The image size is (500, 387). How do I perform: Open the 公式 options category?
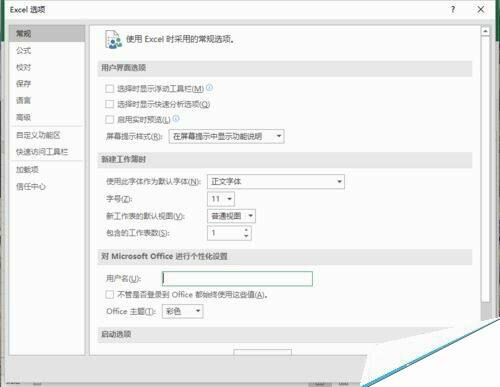click(x=47, y=50)
